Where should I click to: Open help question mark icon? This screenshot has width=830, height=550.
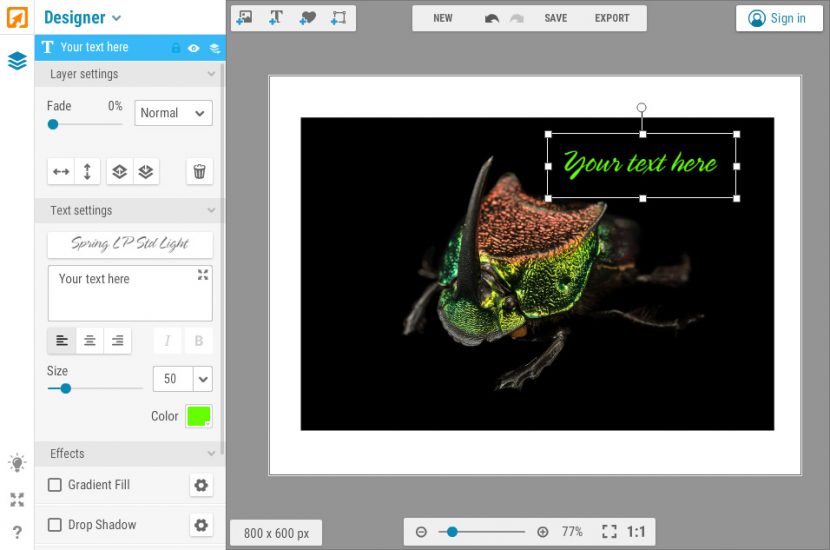[17, 531]
